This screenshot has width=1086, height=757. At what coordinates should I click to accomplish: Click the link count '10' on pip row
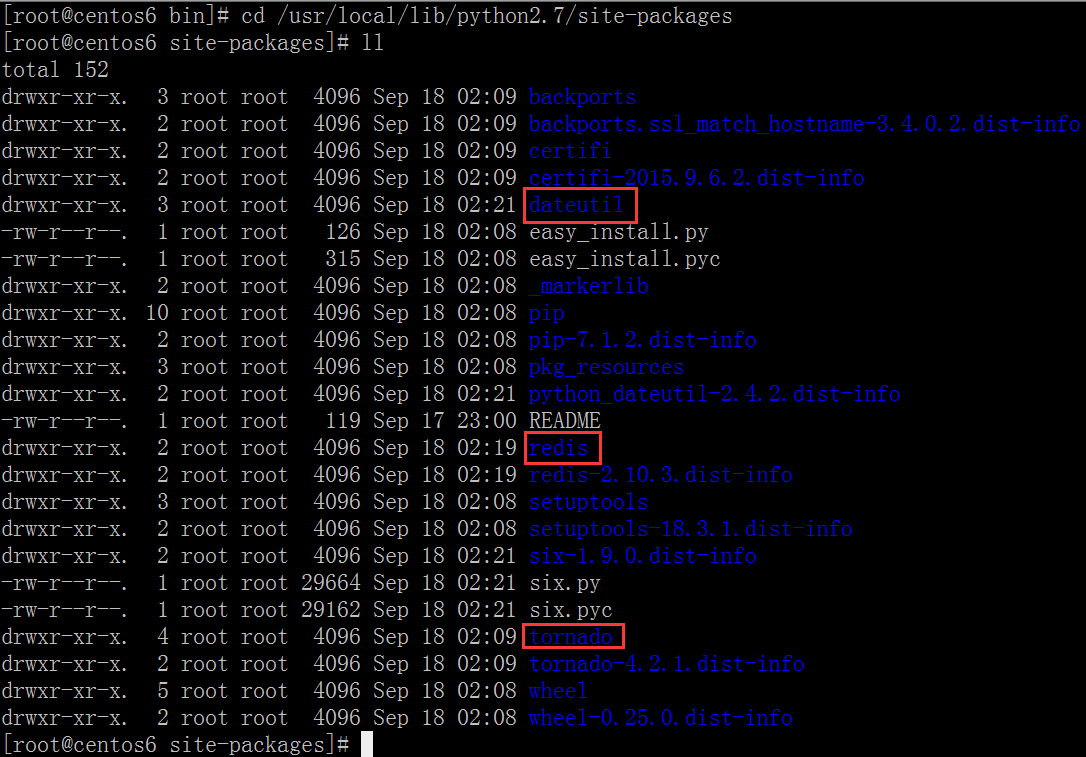coord(157,313)
